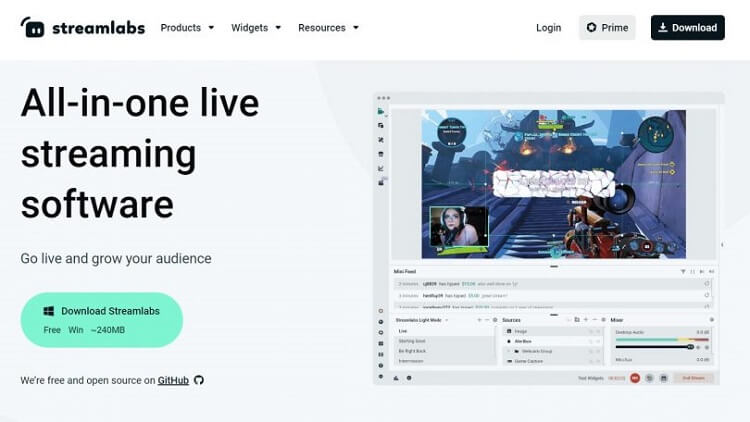Select the Intermission scene
750x422 pixels.
tap(444, 361)
